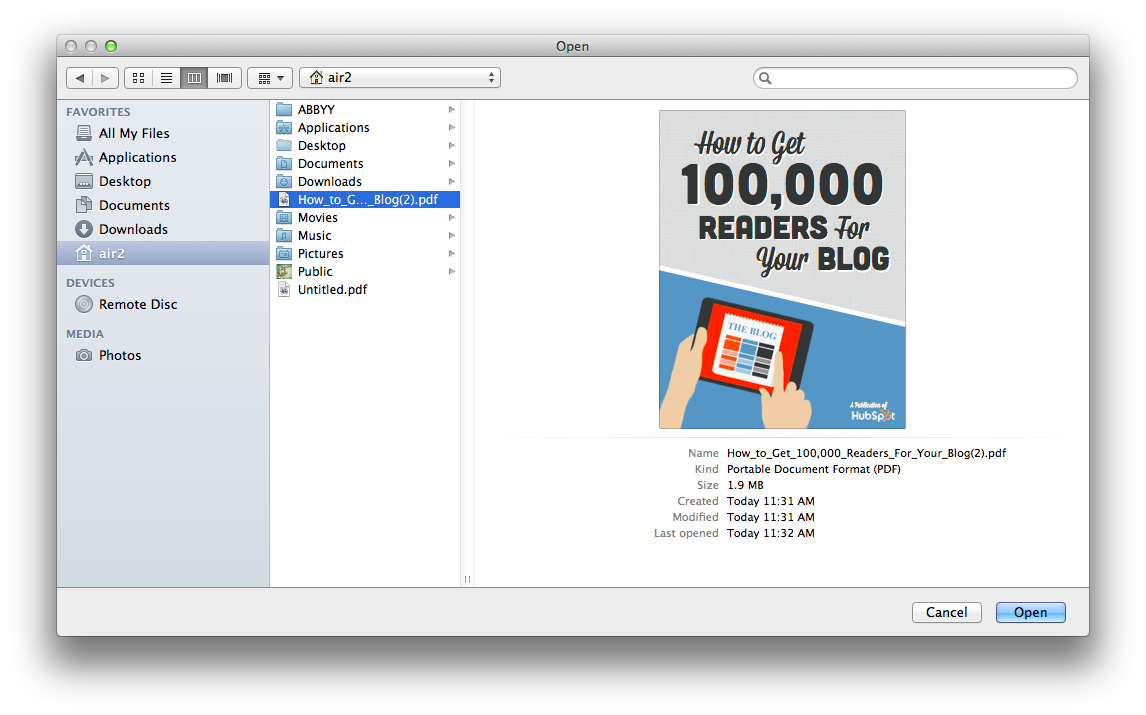Switch to Cover Flow view
This screenshot has width=1146, height=715.
tap(224, 77)
